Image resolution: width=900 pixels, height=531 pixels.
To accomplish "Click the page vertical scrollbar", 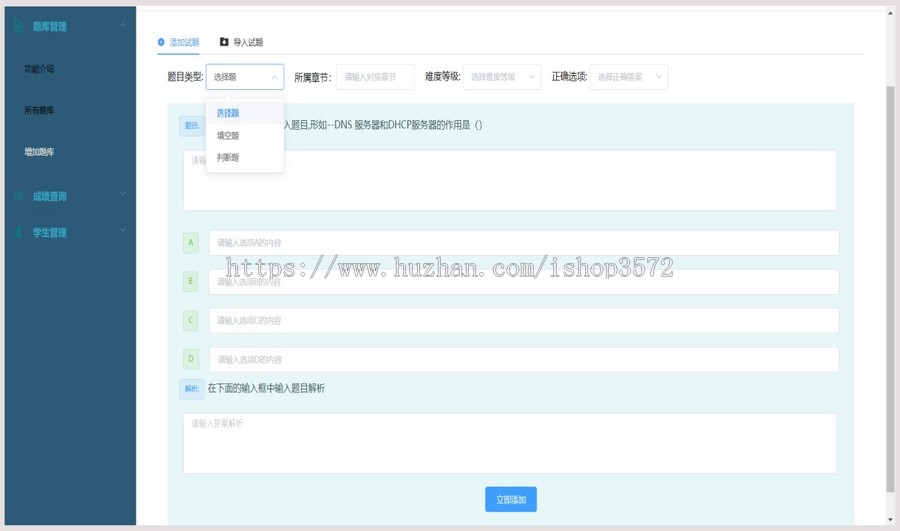I will [890, 290].
